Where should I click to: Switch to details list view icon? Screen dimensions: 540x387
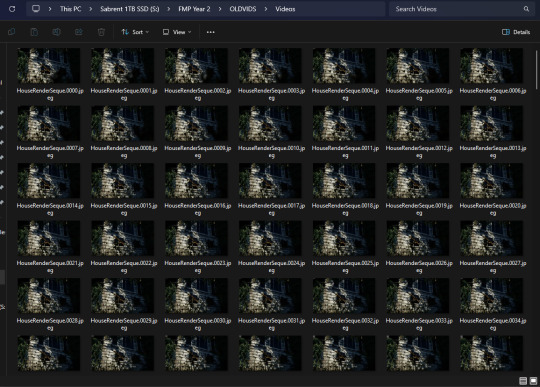pos(523,380)
